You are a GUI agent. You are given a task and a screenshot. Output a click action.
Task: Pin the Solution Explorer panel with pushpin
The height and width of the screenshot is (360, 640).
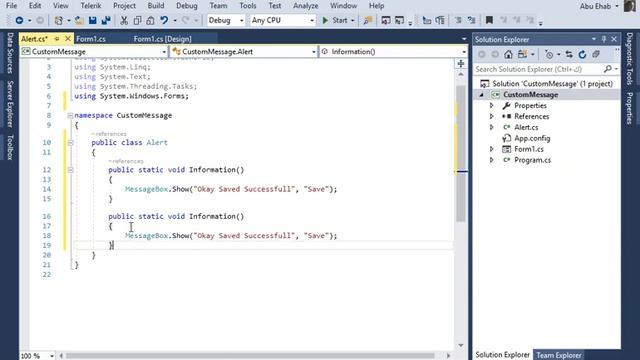pyautogui.click(x=604, y=39)
